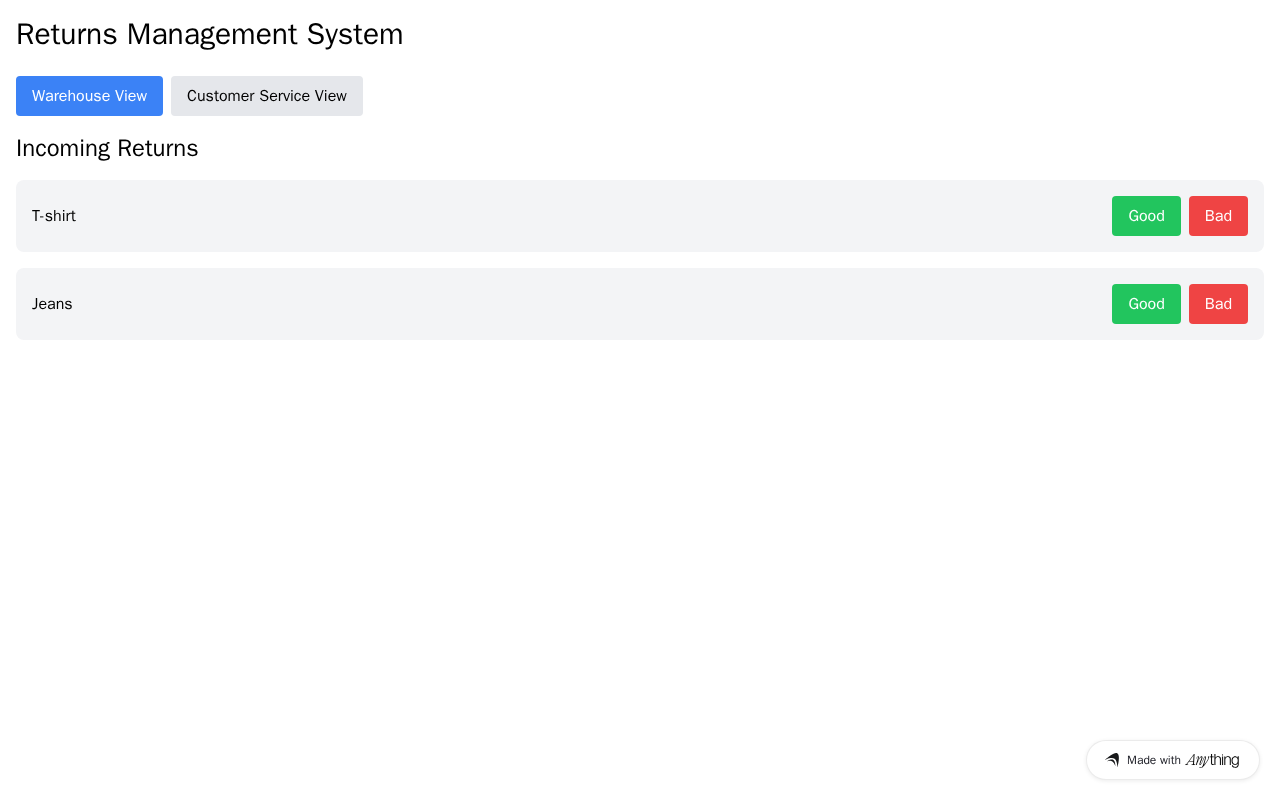Click the word "Incoming" in the subheading
The height and width of the screenshot is (800, 1280).
[63, 148]
